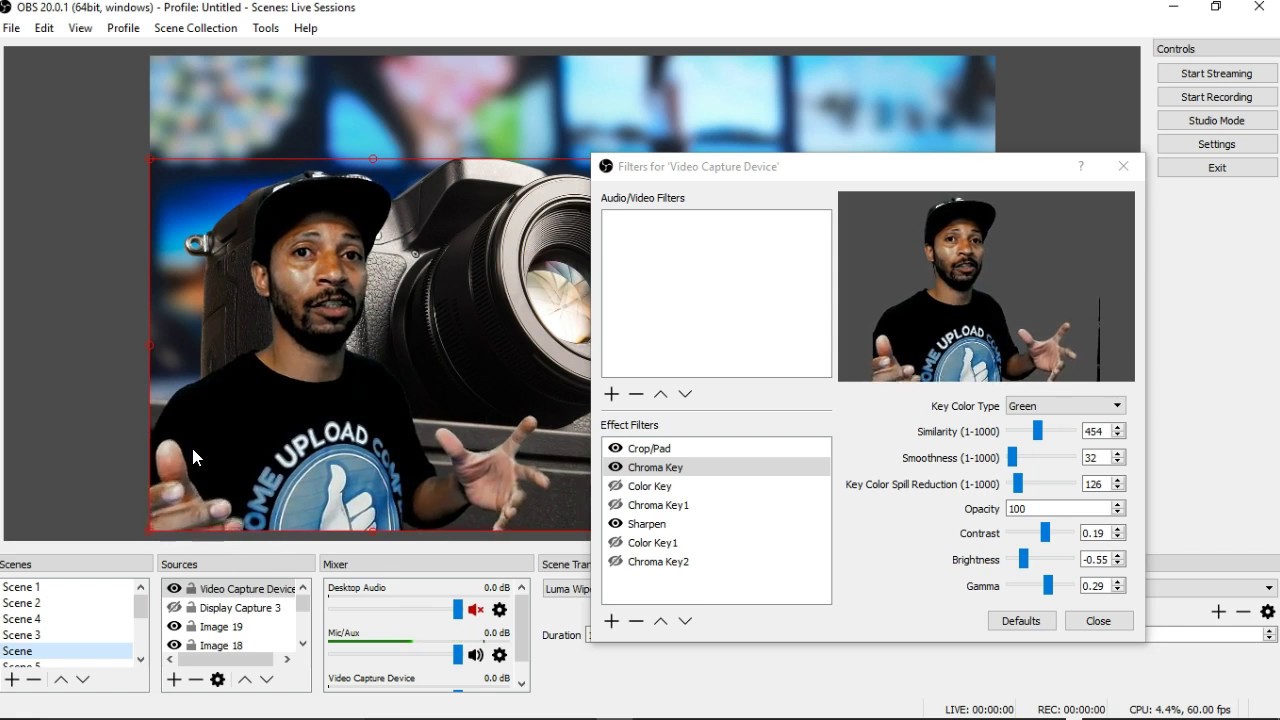Screen dimensions: 1280x720
Task: Open OBS Settings from Controls
Action: click(x=1216, y=144)
